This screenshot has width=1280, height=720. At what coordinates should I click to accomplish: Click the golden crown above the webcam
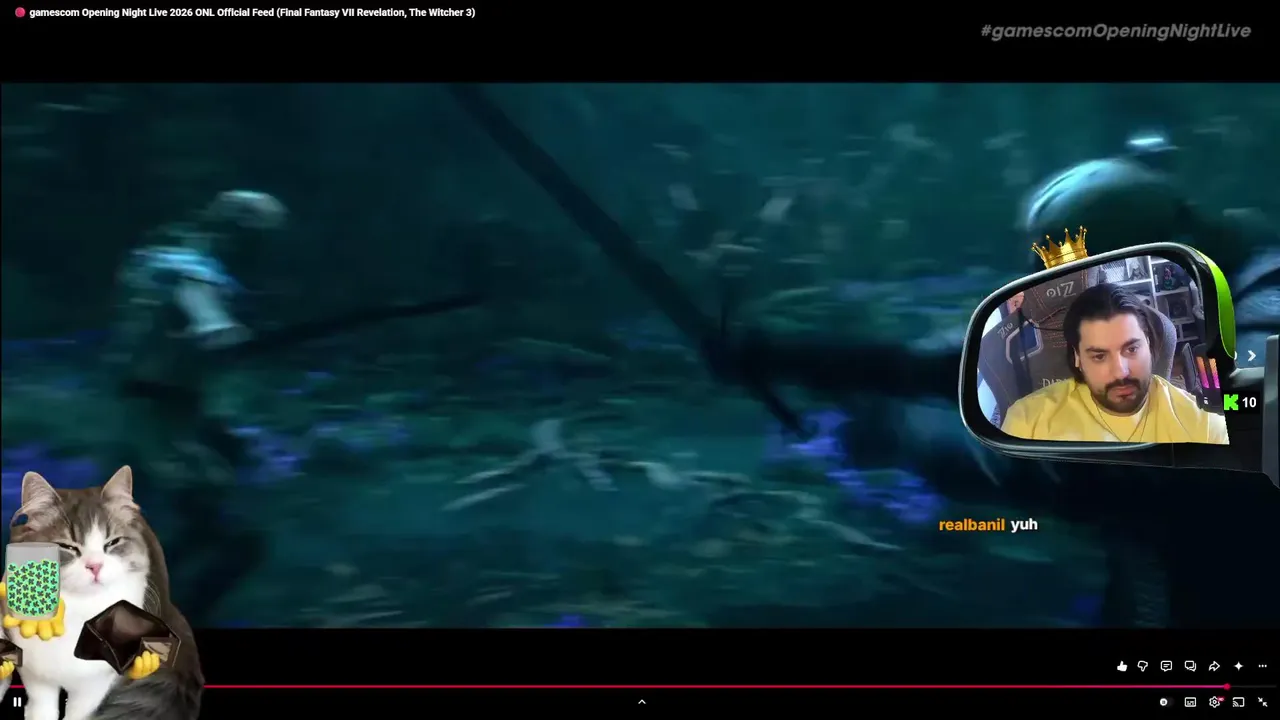click(1061, 248)
